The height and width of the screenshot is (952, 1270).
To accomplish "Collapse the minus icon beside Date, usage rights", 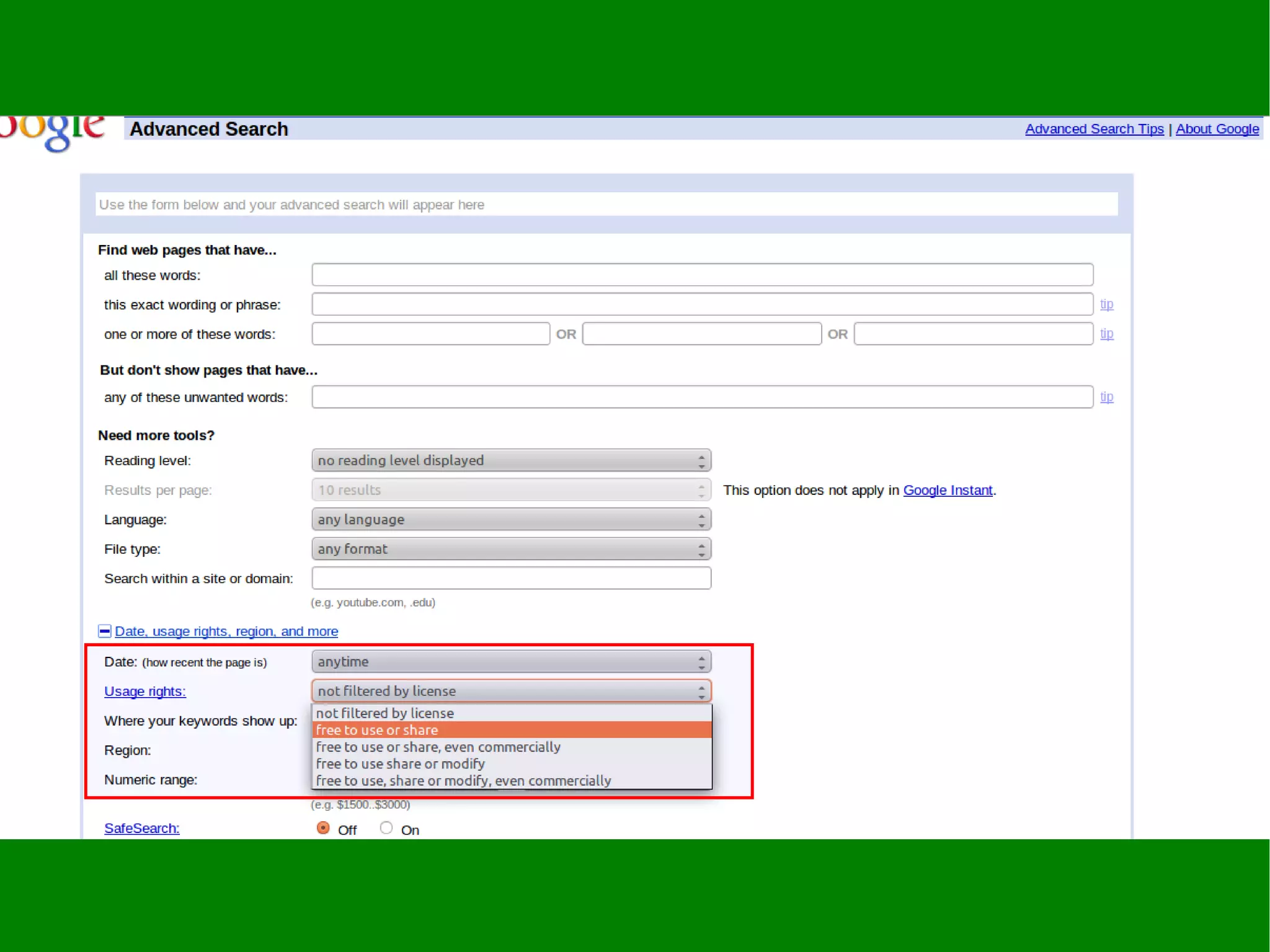I will point(105,631).
